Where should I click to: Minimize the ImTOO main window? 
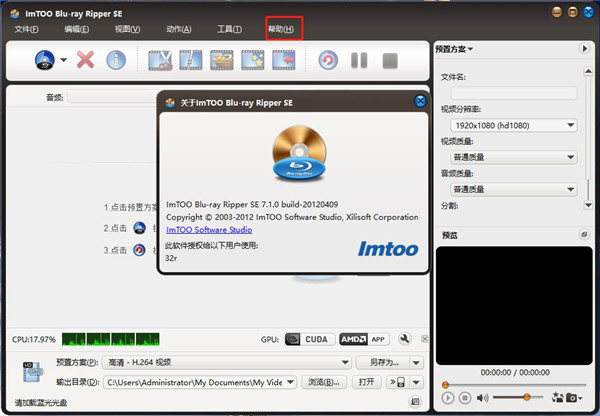[x=557, y=13]
